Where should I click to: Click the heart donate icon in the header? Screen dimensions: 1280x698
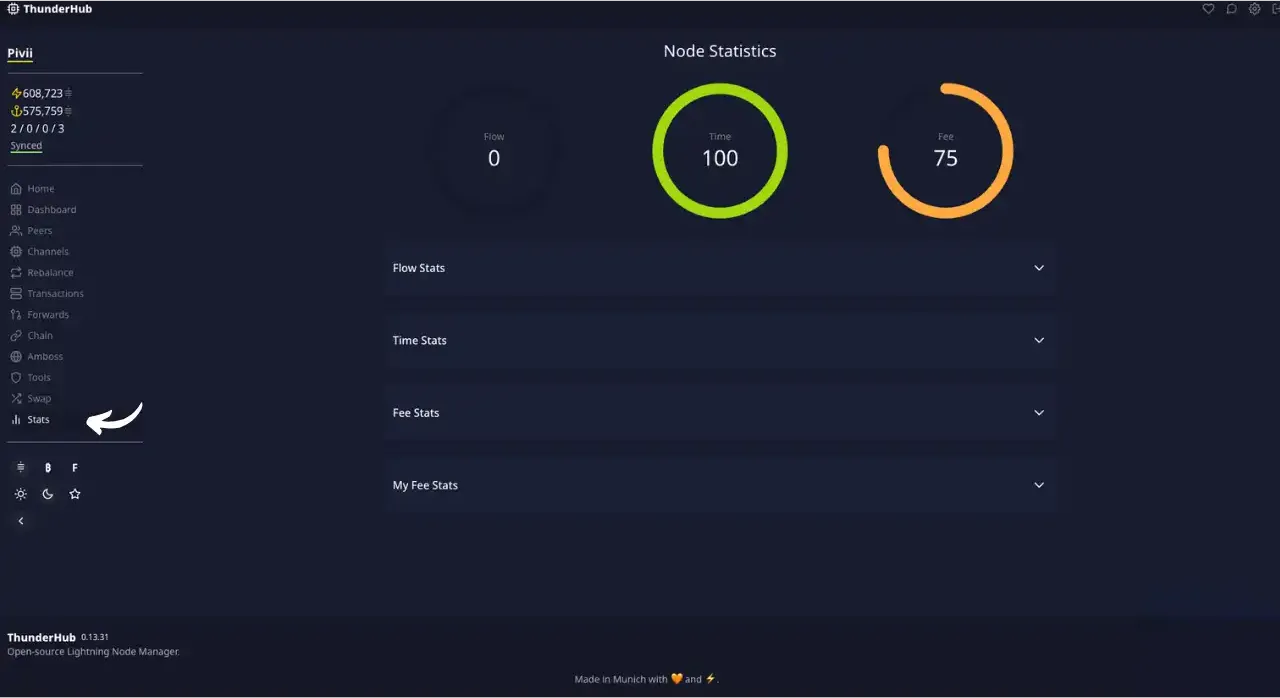pyautogui.click(x=1208, y=9)
